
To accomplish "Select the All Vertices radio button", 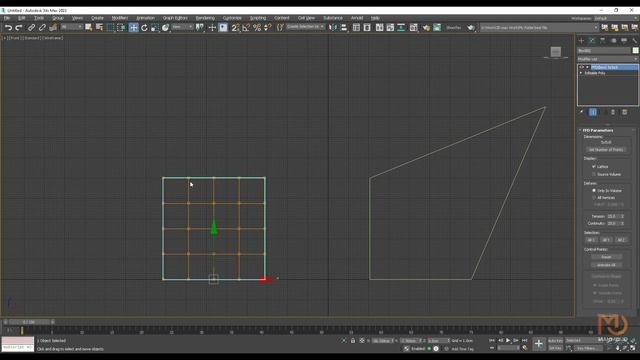I will (x=594, y=198).
